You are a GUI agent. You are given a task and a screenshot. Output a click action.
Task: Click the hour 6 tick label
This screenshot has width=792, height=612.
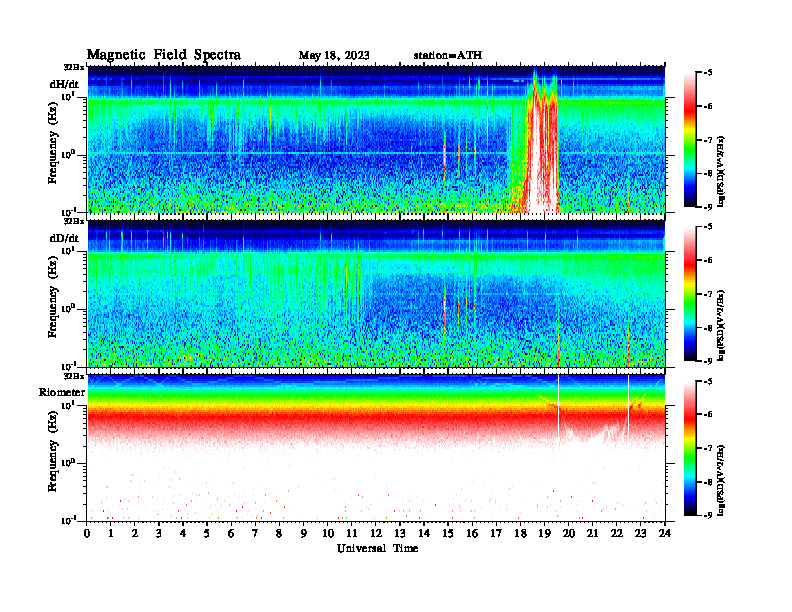231,534
